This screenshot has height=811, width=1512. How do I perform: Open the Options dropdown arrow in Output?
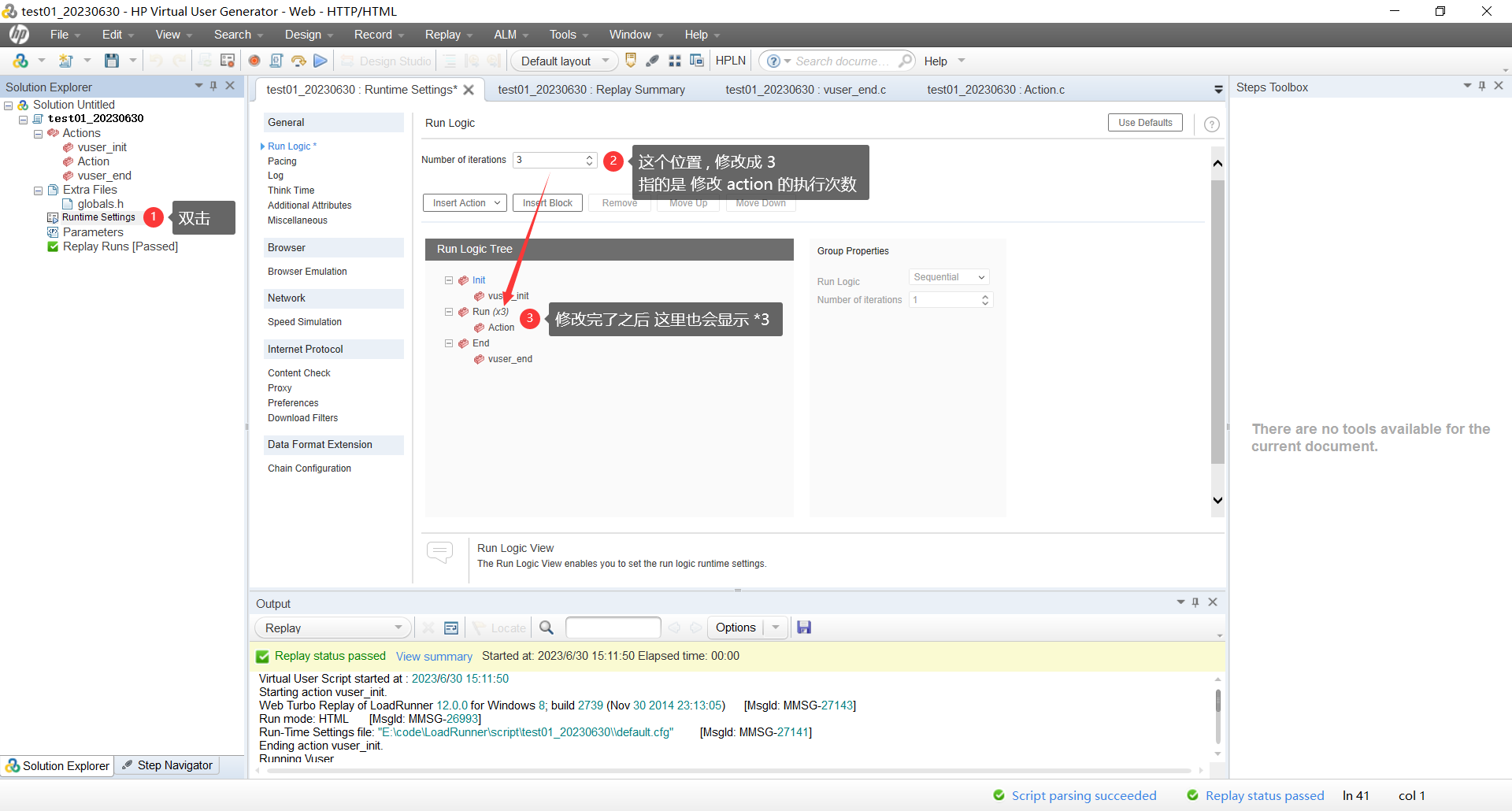click(776, 628)
